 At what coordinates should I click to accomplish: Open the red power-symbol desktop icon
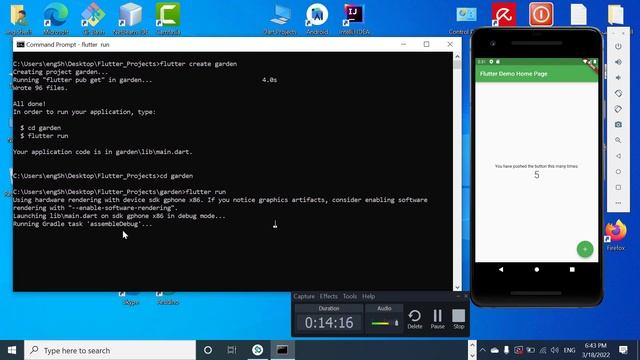[x=541, y=14]
